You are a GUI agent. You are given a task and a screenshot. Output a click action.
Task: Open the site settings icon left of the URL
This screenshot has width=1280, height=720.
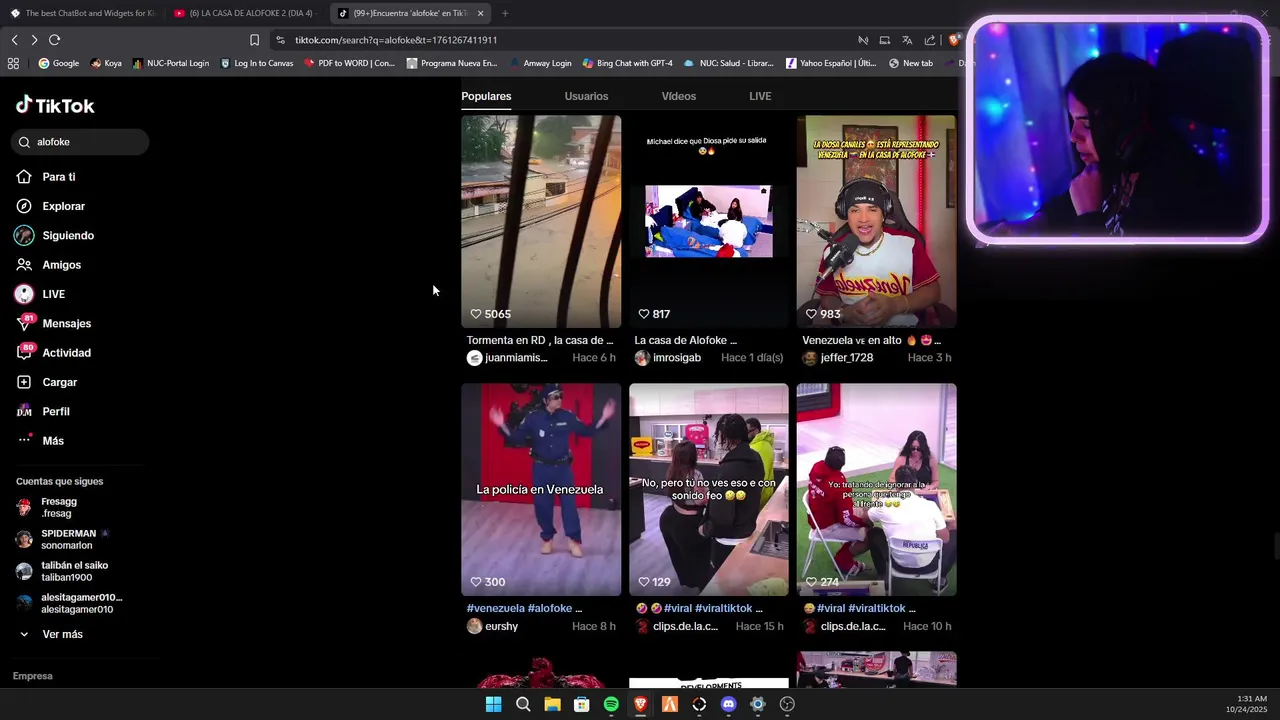280,40
